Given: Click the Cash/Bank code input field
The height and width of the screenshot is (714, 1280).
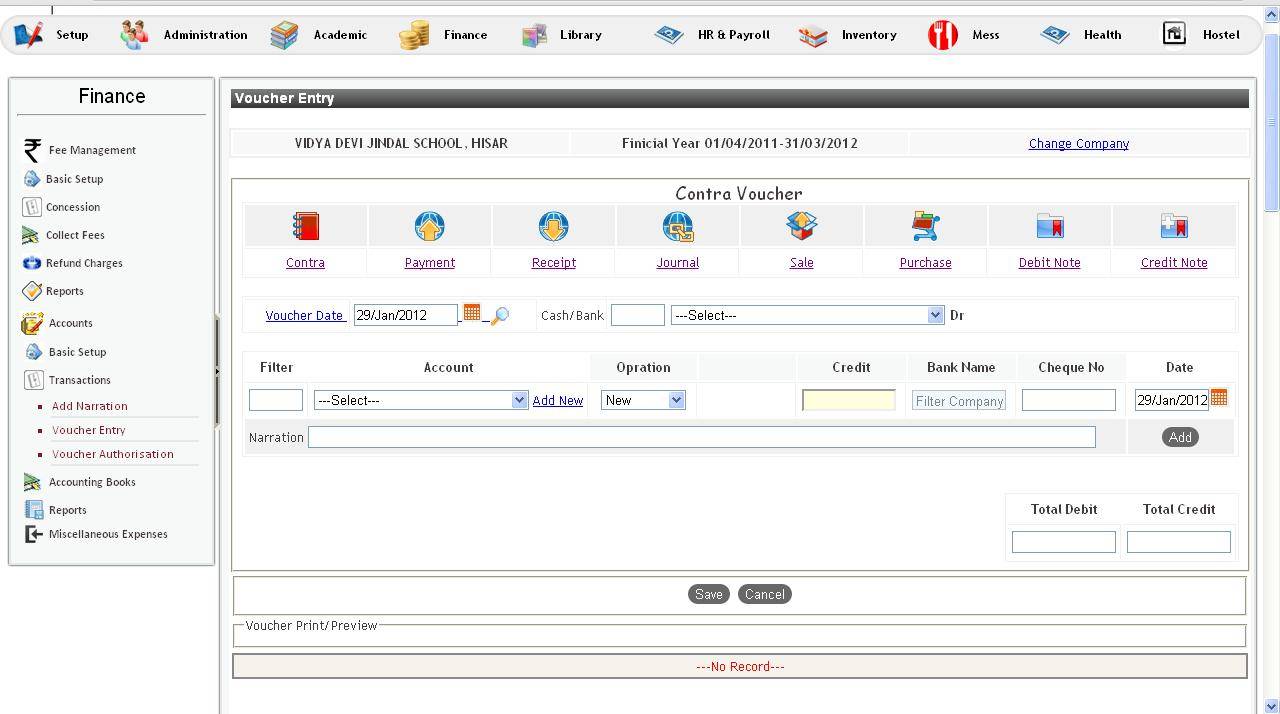Looking at the screenshot, I should [638, 315].
